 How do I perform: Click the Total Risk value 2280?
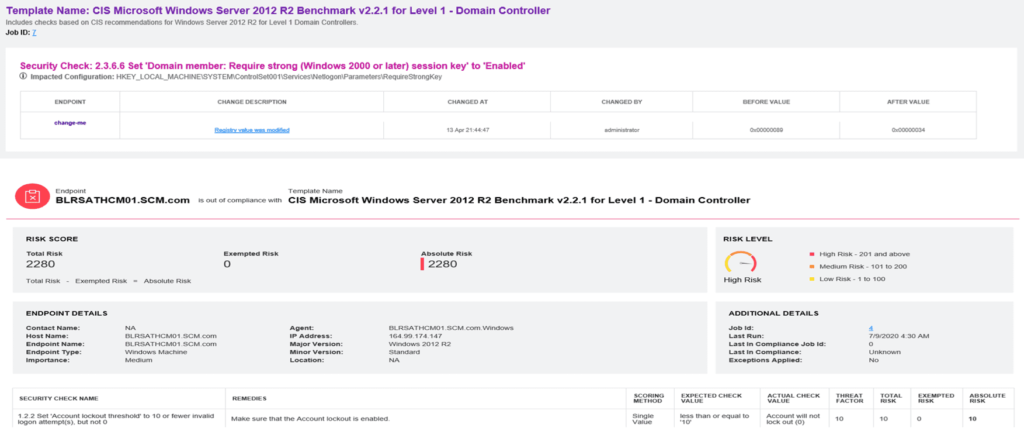40,264
